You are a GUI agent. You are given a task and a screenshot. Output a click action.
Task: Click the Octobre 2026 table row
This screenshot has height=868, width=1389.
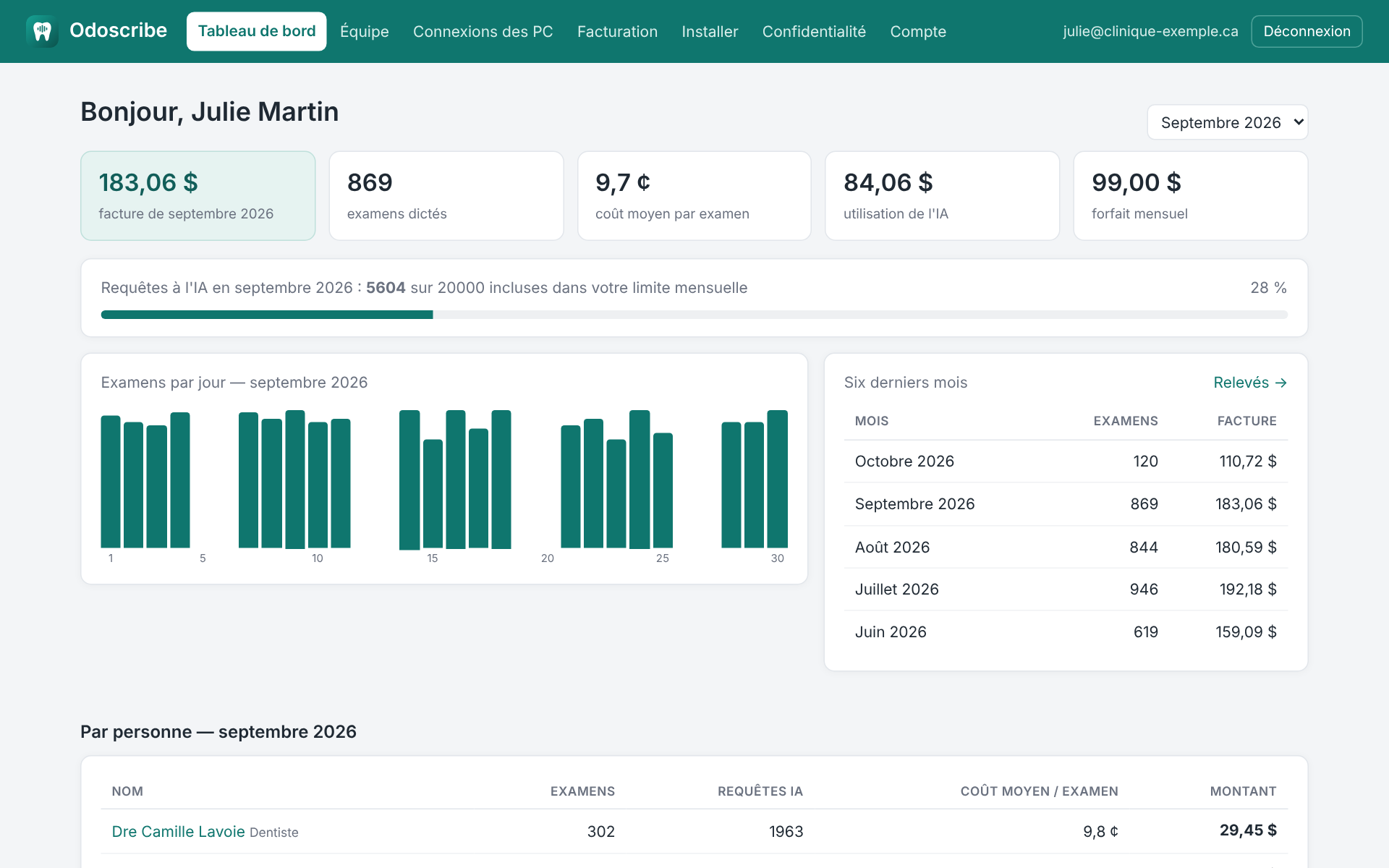pyautogui.click(x=1066, y=461)
